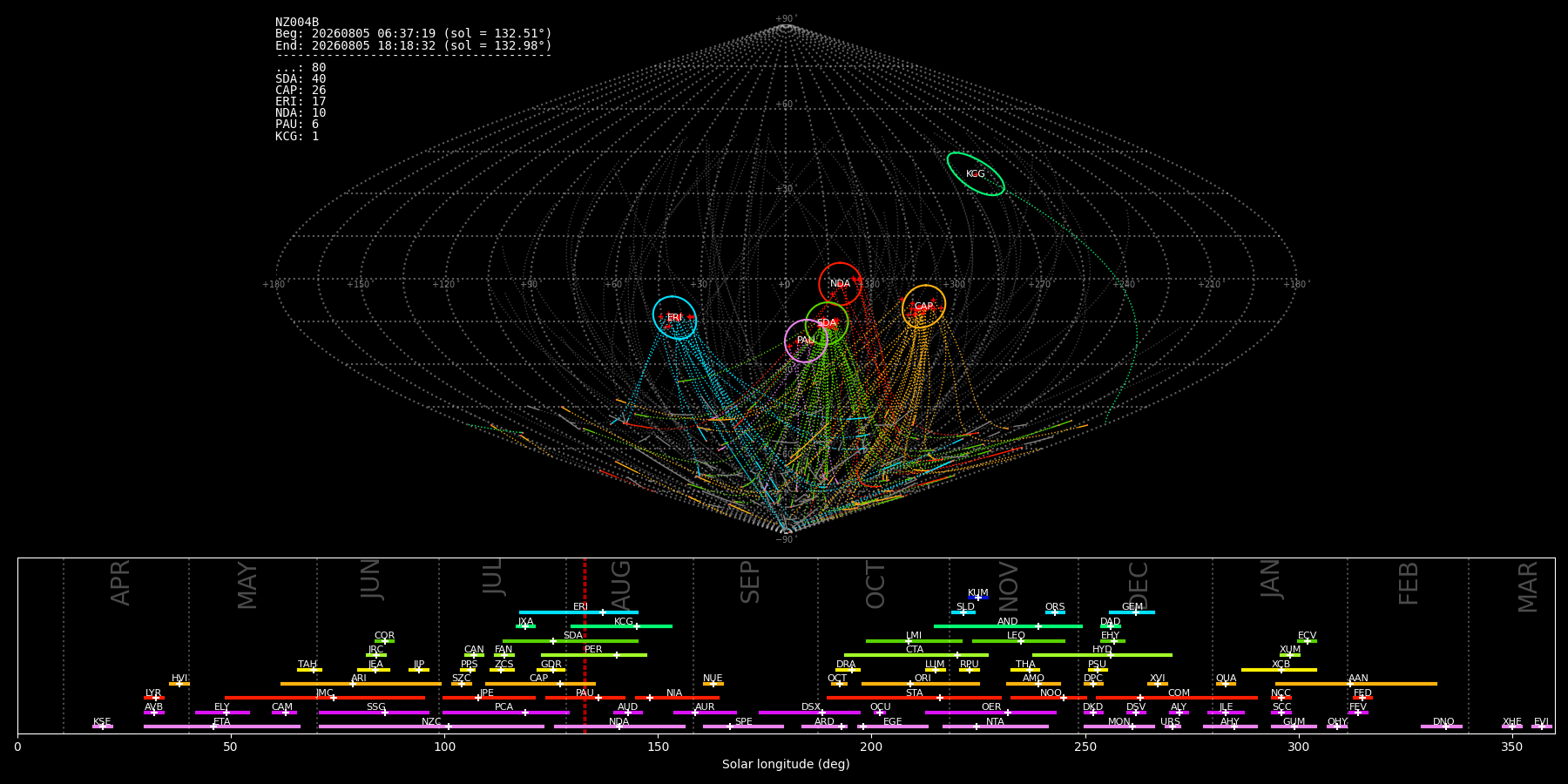Click the KUM peak marker in November

pos(978,598)
